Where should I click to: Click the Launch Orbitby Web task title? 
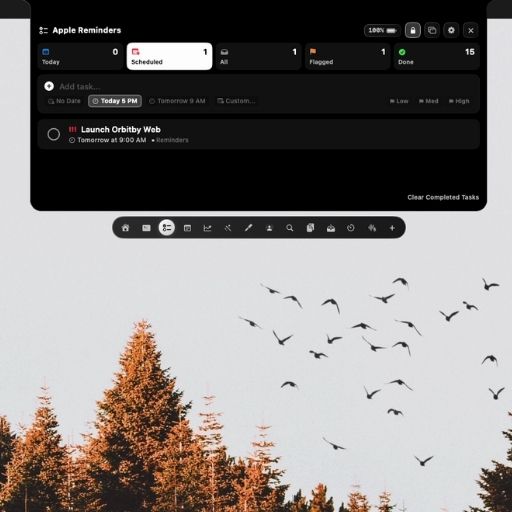121,129
